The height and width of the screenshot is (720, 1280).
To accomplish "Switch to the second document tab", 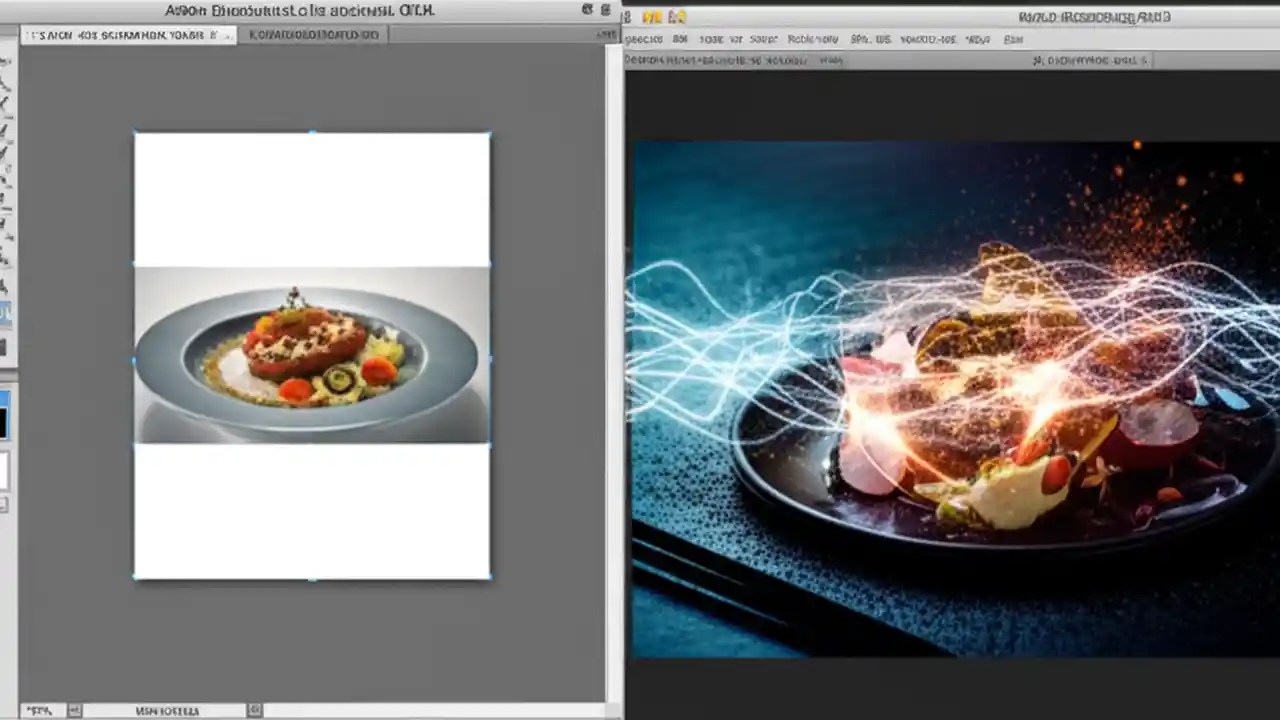I will (315, 34).
